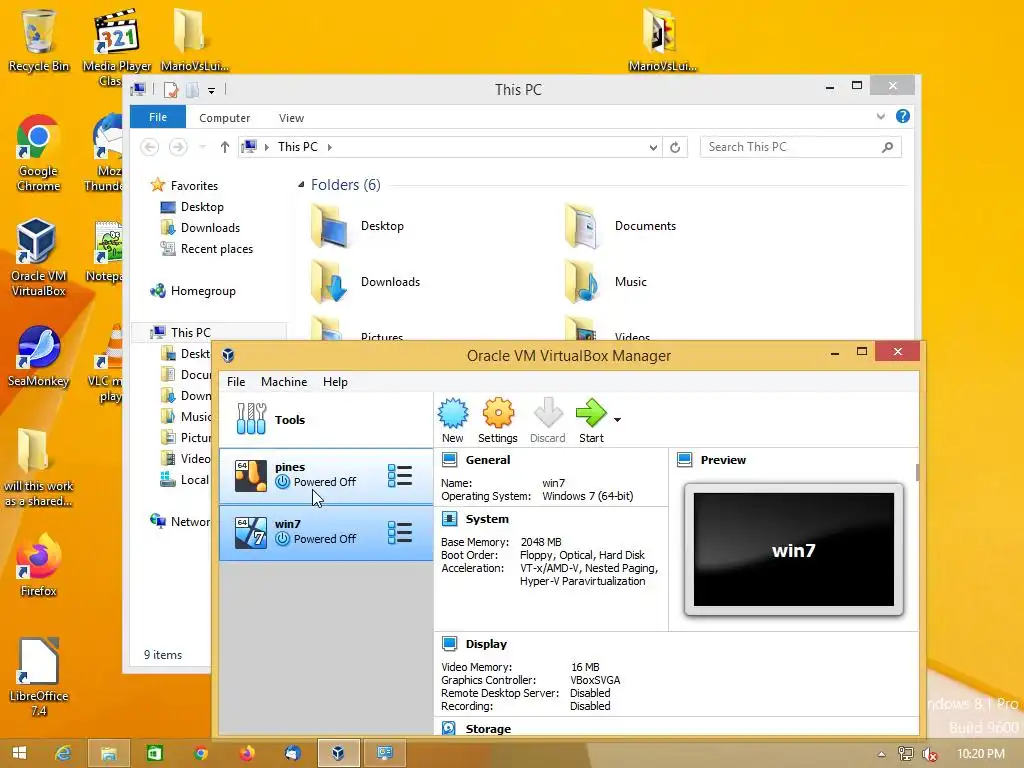The image size is (1024, 768).
Task: Click the Properties quick access icon
Action: click(x=170, y=90)
